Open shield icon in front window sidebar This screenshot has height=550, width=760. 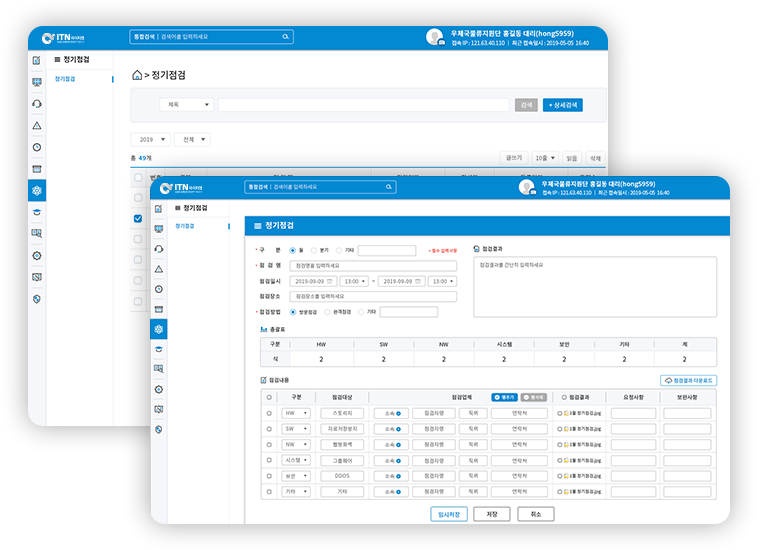(x=158, y=429)
